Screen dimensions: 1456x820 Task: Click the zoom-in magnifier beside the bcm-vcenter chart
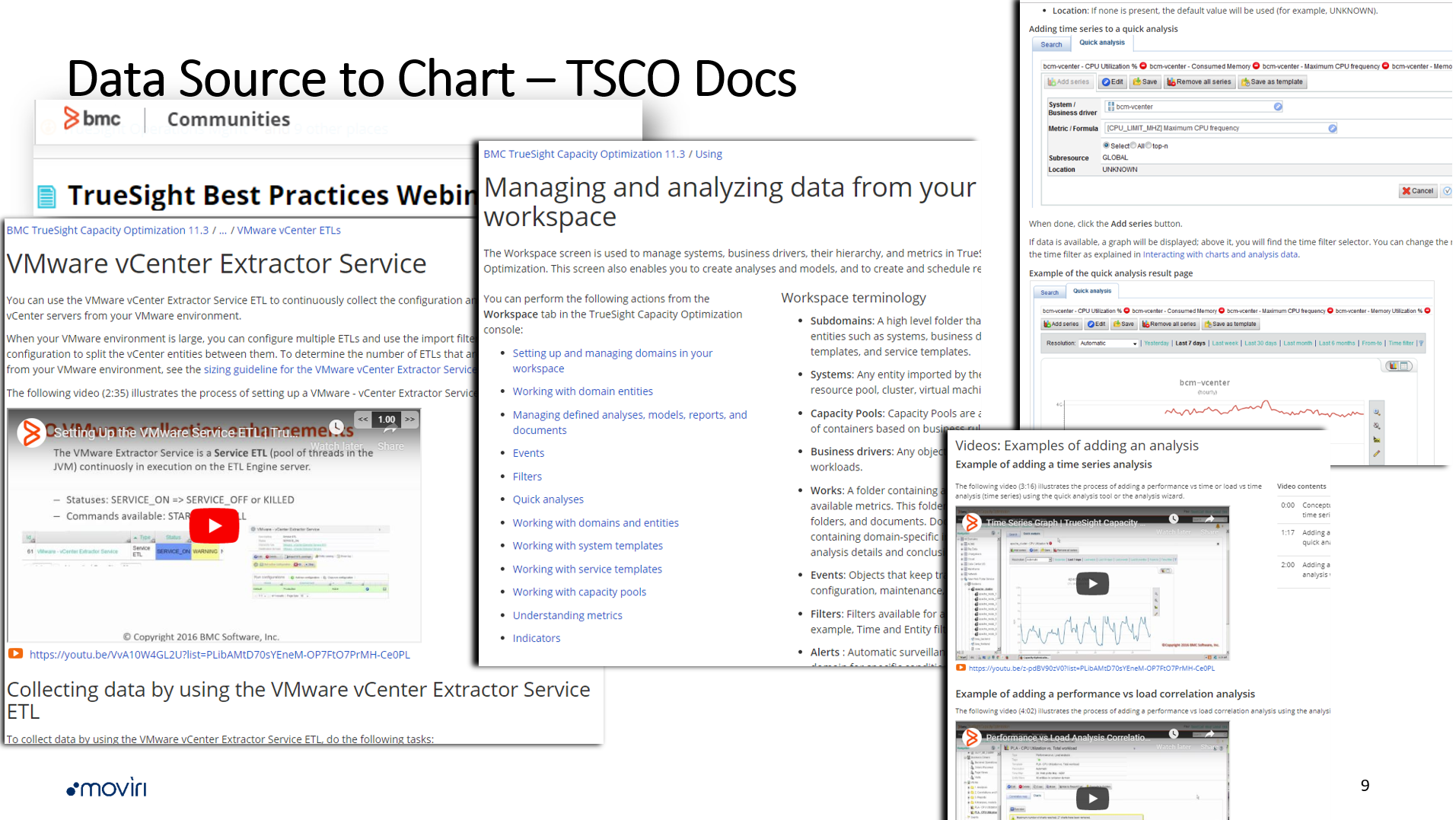1377,413
